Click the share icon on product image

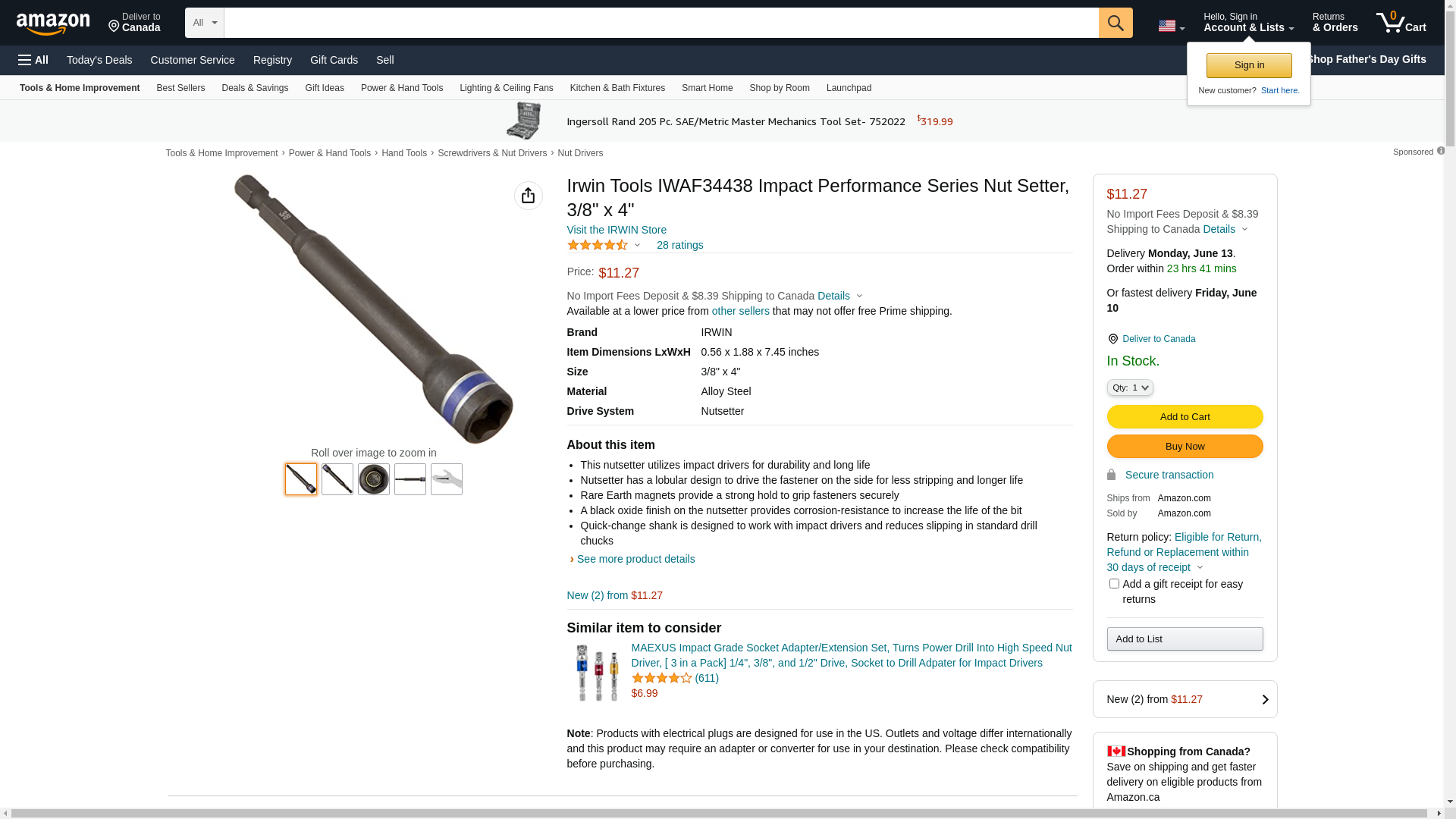(528, 196)
